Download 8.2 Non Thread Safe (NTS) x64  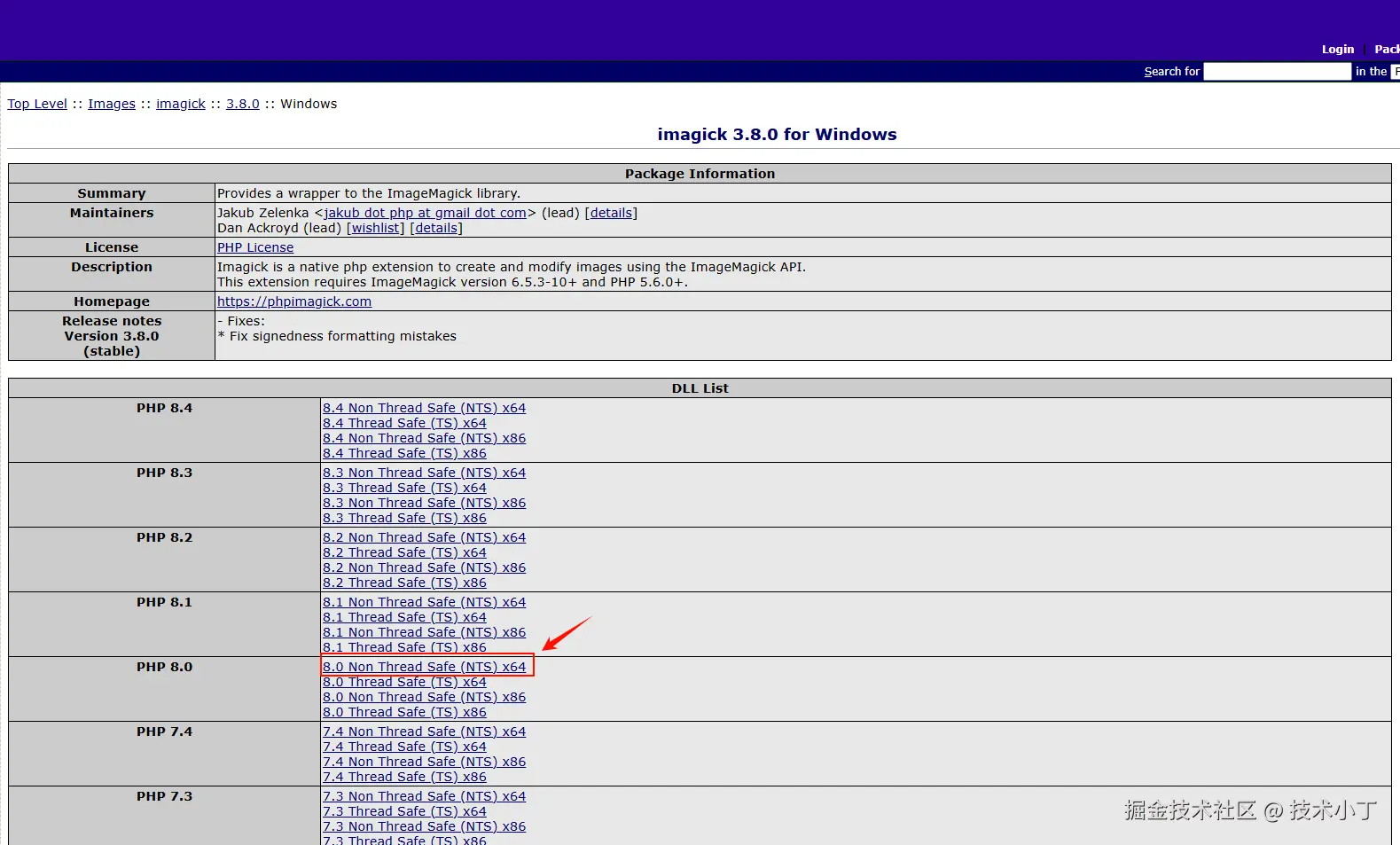click(x=424, y=537)
